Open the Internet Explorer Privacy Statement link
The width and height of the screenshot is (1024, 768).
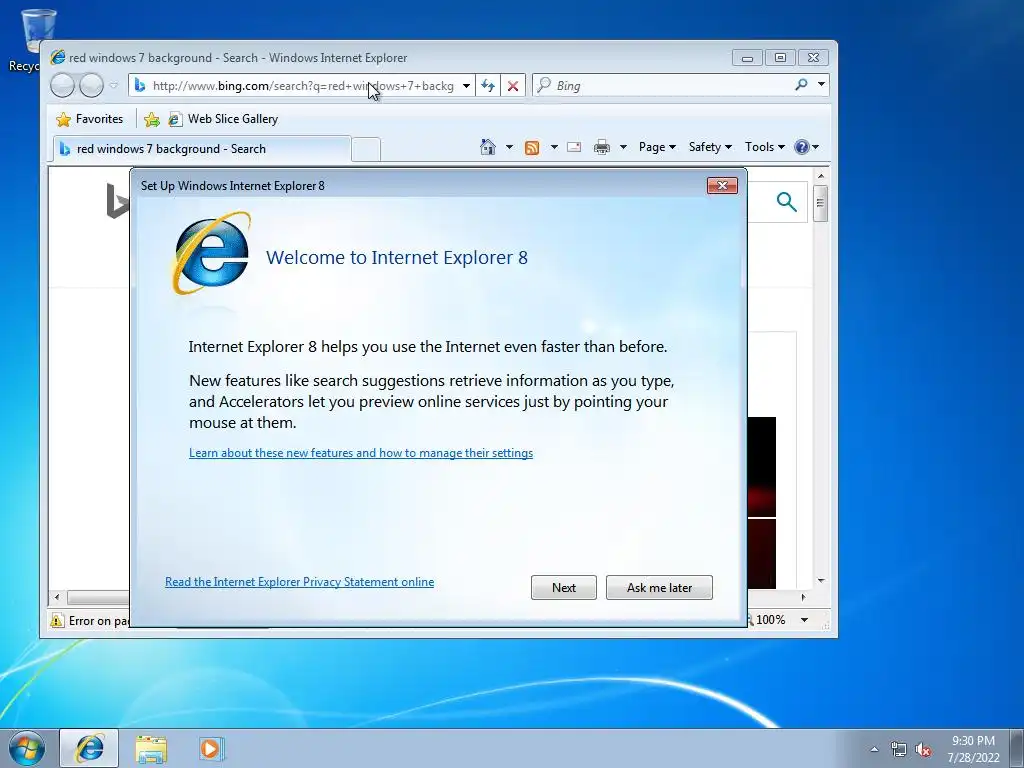click(299, 582)
